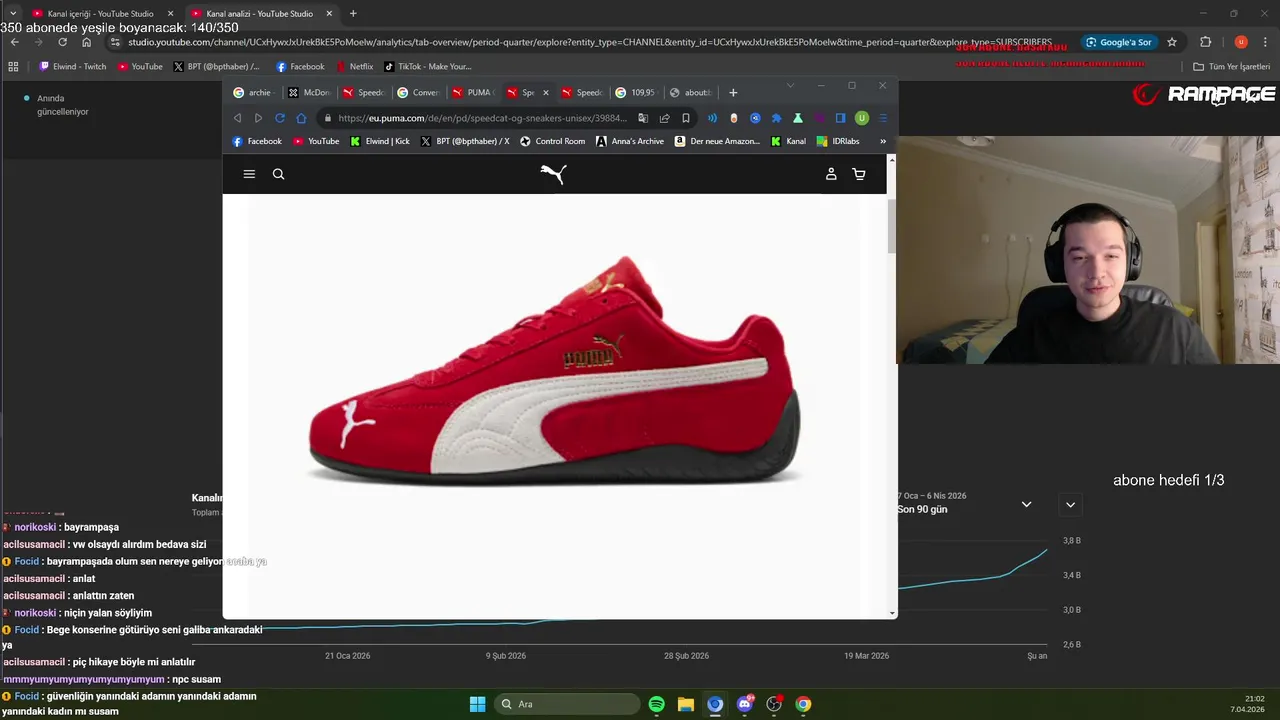Show more bookmarks in the front browser
Image resolution: width=1280 pixels, height=720 pixels.
click(883, 141)
